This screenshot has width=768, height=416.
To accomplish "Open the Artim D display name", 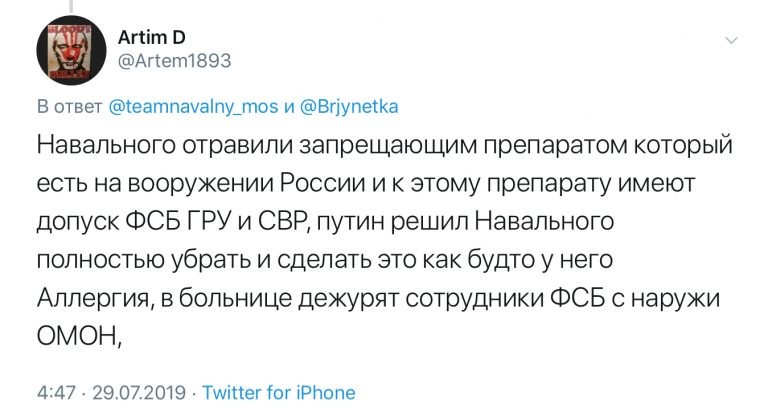I will point(161,37).
